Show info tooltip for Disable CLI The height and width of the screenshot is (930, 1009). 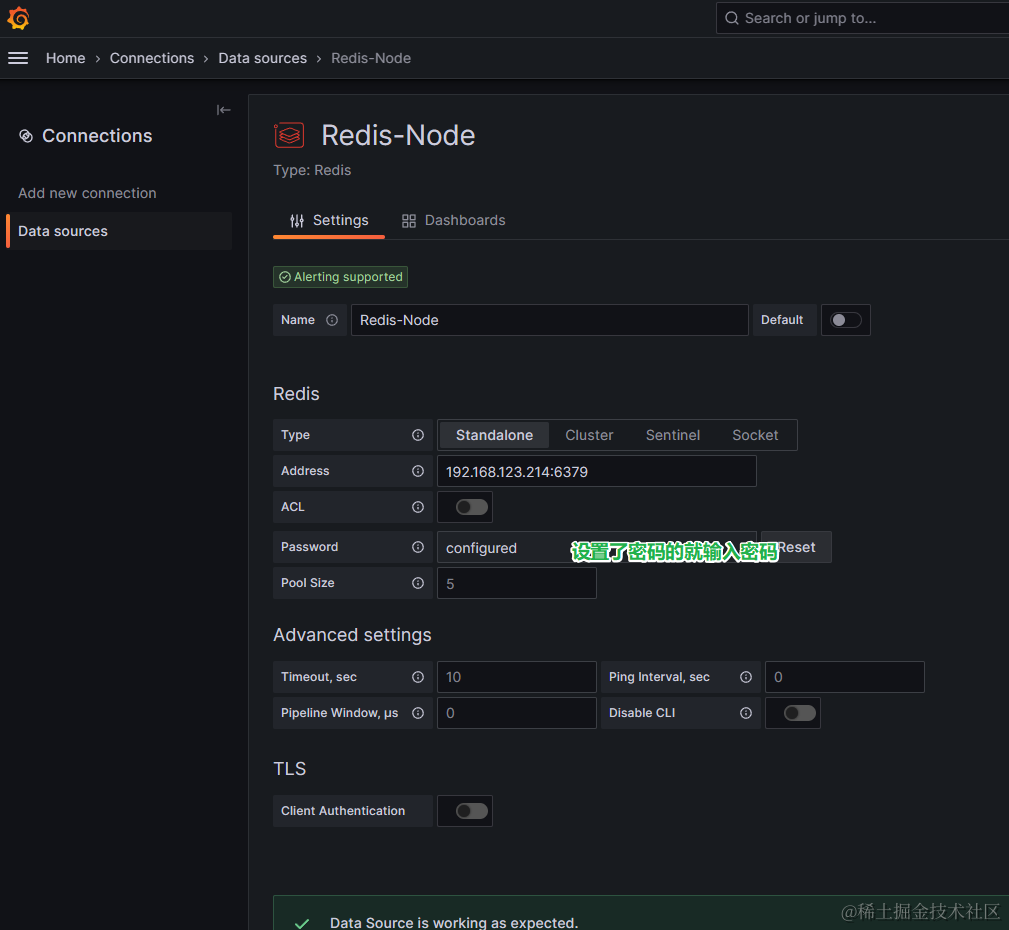click(746, 713)
